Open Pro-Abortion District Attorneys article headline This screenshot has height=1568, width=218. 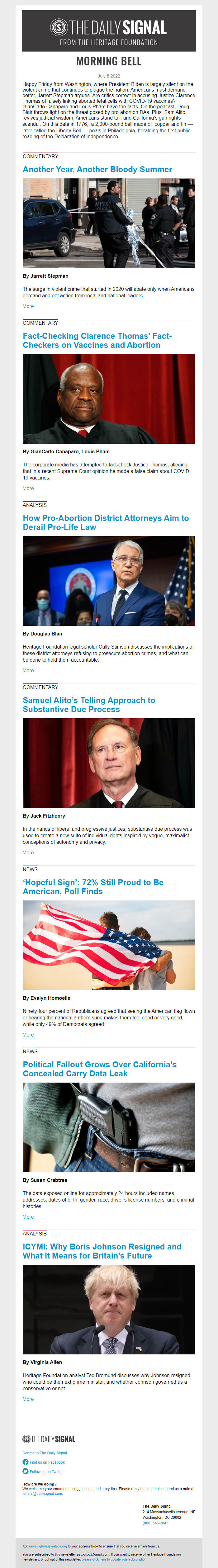pos(106,522)
